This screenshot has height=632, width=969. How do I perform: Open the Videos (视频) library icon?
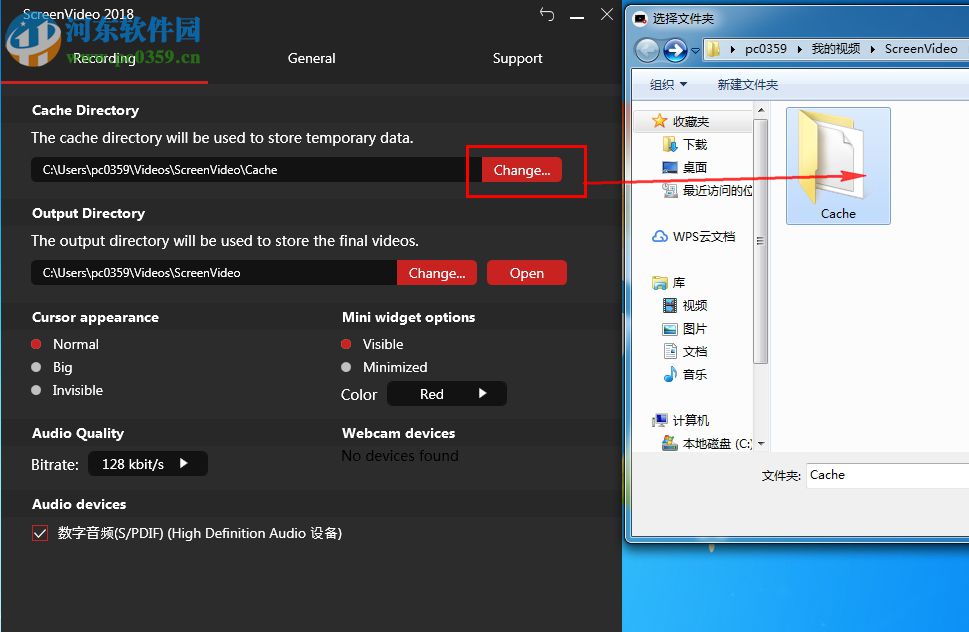(669, 305)
